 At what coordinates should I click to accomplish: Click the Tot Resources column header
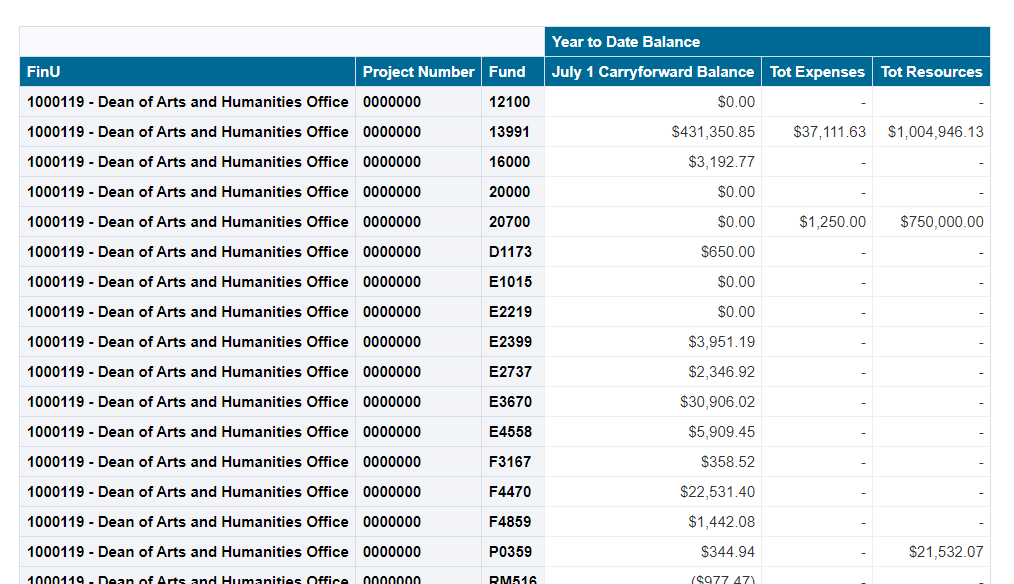click(x=931, y=72)
